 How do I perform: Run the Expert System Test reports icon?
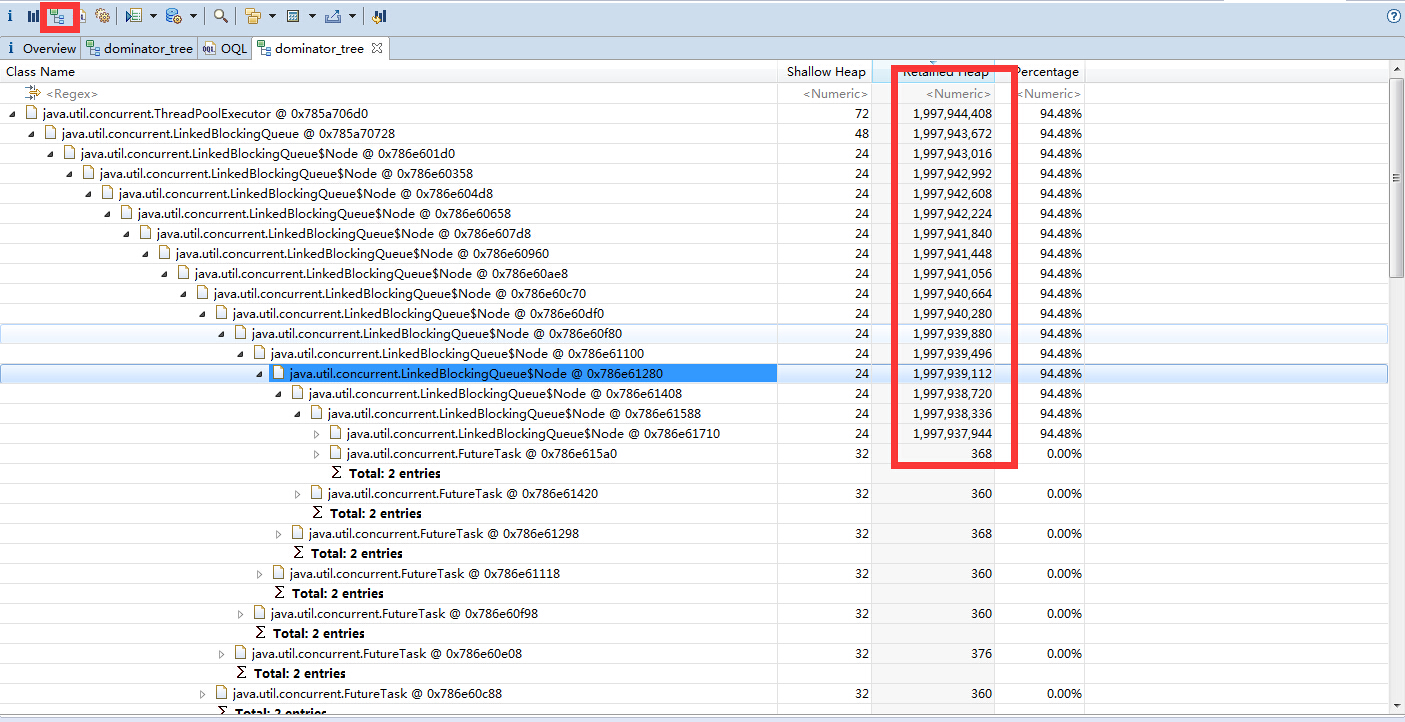coord(134,16)
